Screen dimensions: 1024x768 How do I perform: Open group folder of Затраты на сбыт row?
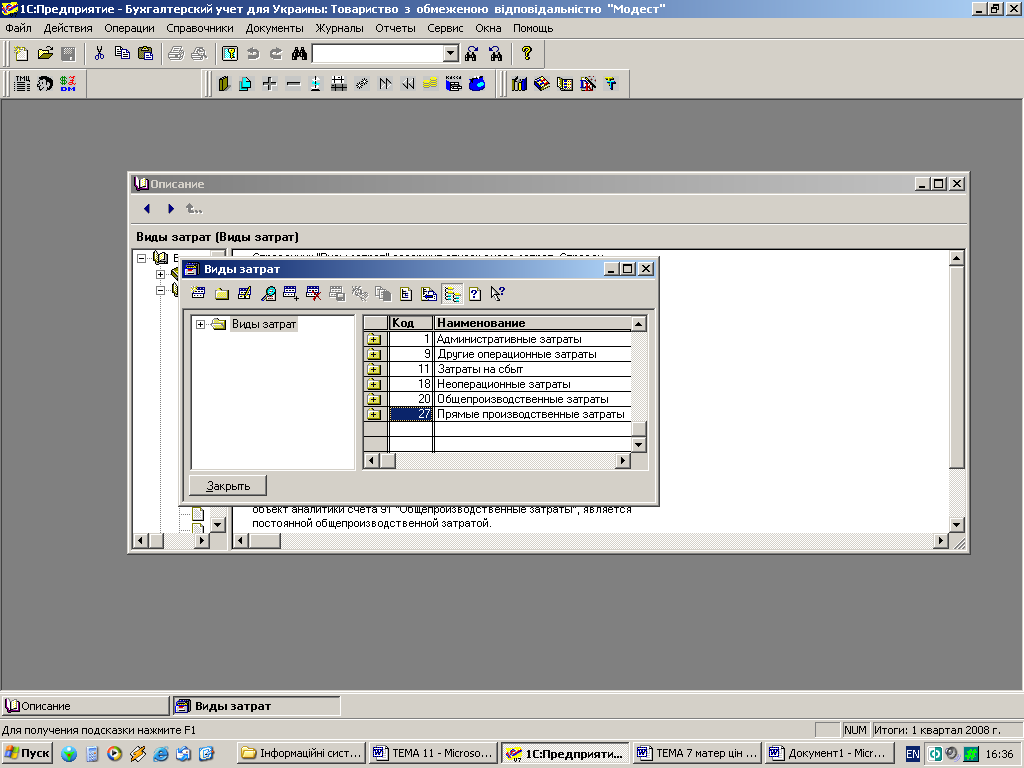(374, 369)
